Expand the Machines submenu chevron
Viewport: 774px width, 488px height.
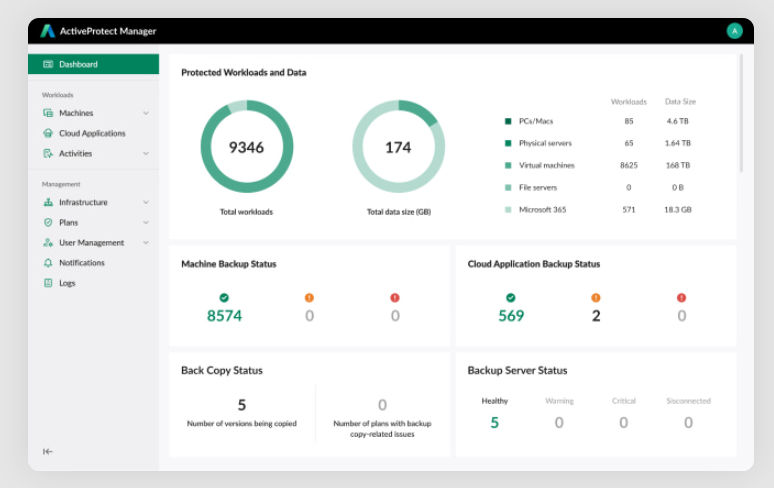pos(146,113)
